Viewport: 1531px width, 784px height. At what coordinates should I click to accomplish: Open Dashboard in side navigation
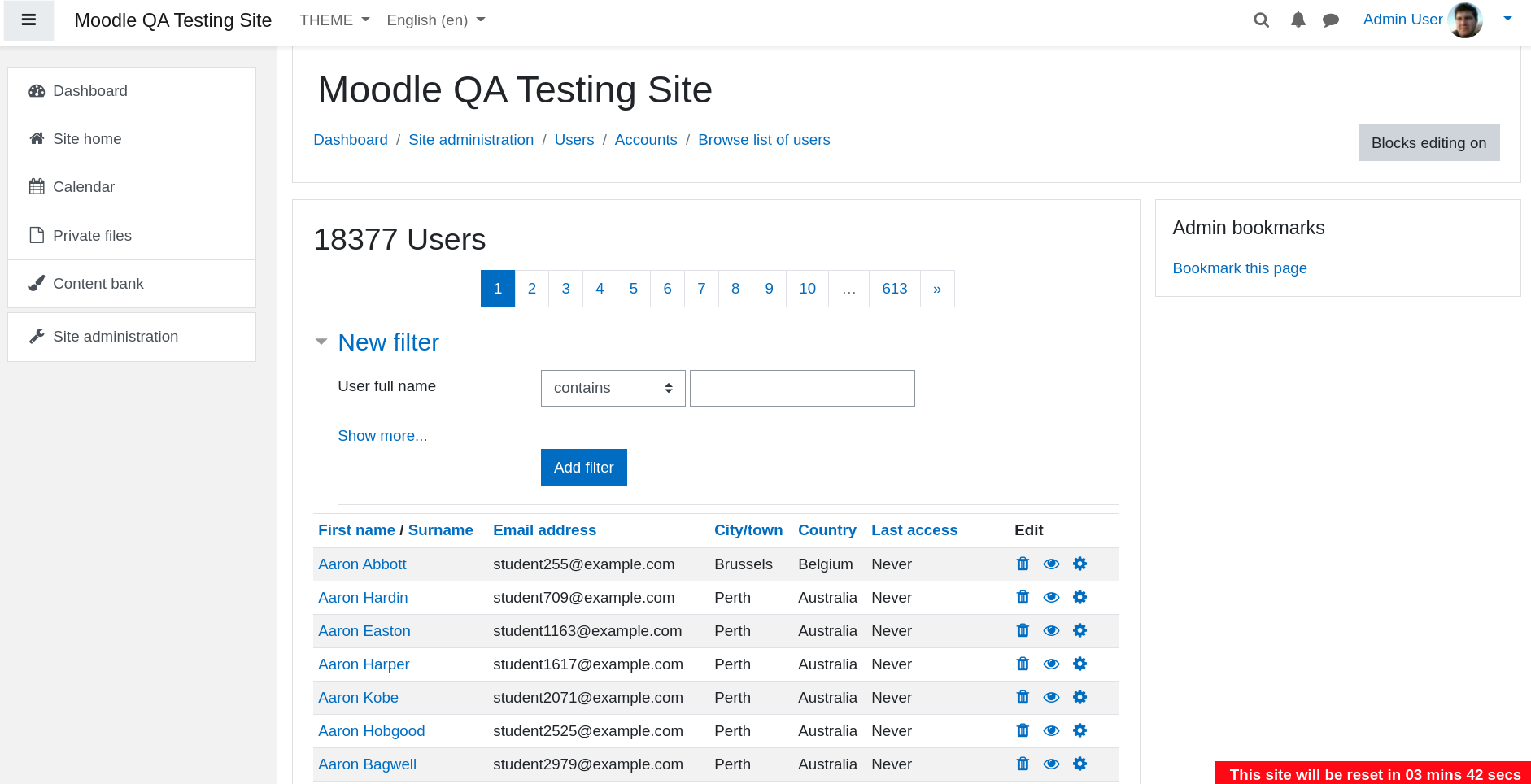tap(132, 91)
